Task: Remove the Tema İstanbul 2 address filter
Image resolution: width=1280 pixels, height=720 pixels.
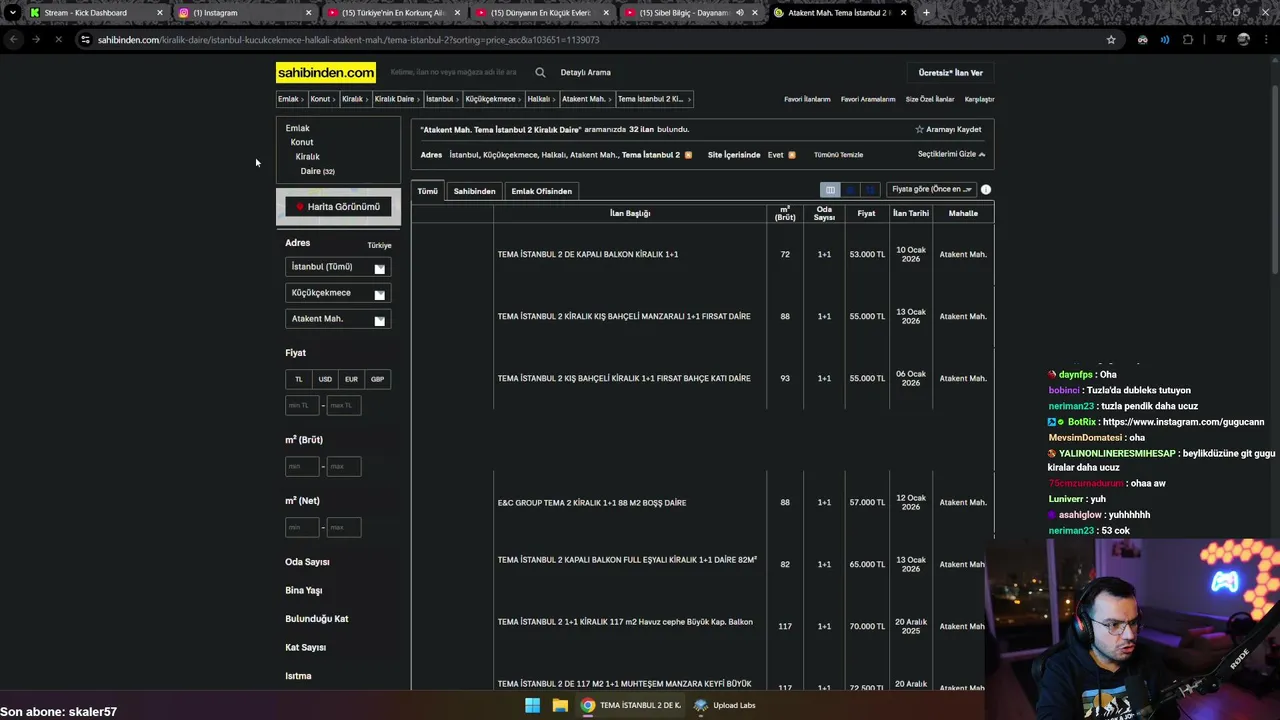Action: pyautogui.click(x=688, y=155)
